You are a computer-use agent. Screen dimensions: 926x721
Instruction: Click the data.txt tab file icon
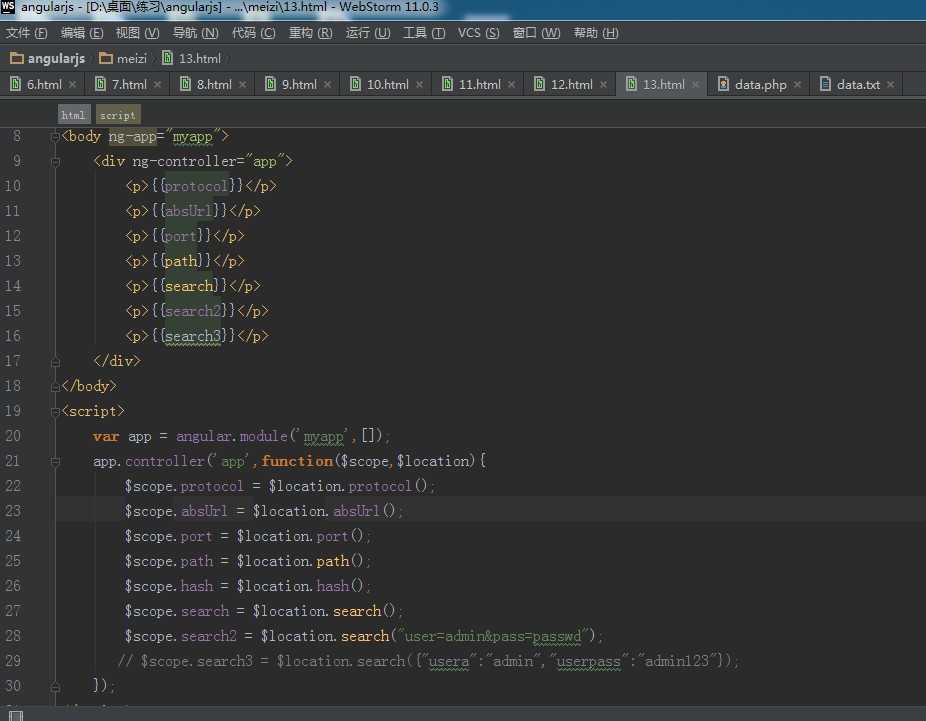(825, 84)
